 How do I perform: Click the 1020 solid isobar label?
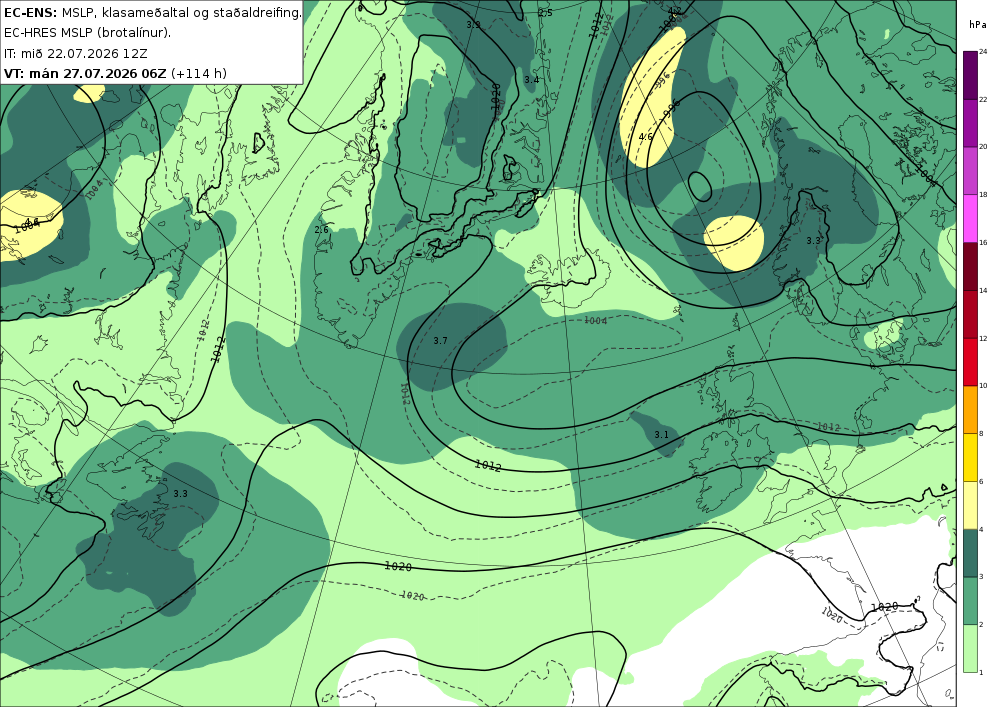[398, 566]
